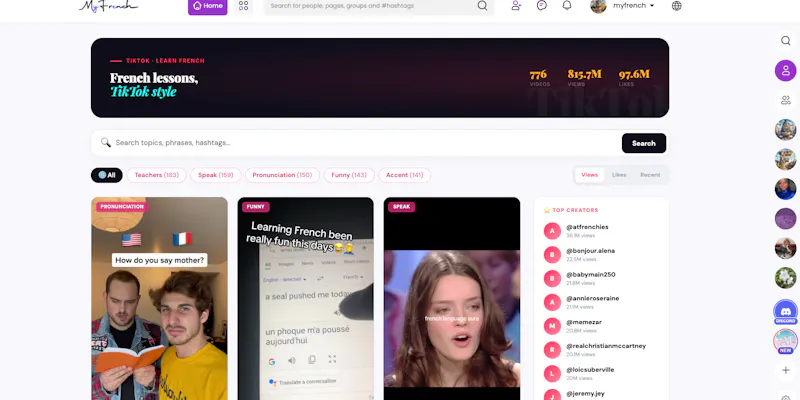Open creator @bonjour.alena
Viewport: 800px width, 400px height.
(590, 251)
